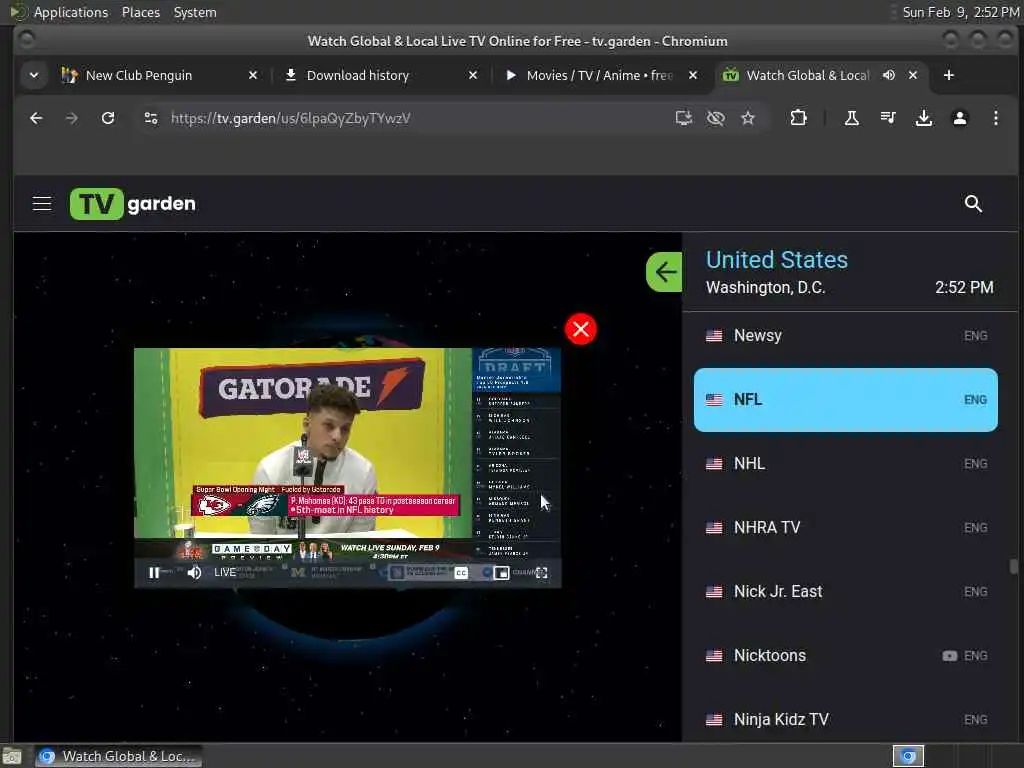
Task: Open the Applications menu
Action: point(71,12)
